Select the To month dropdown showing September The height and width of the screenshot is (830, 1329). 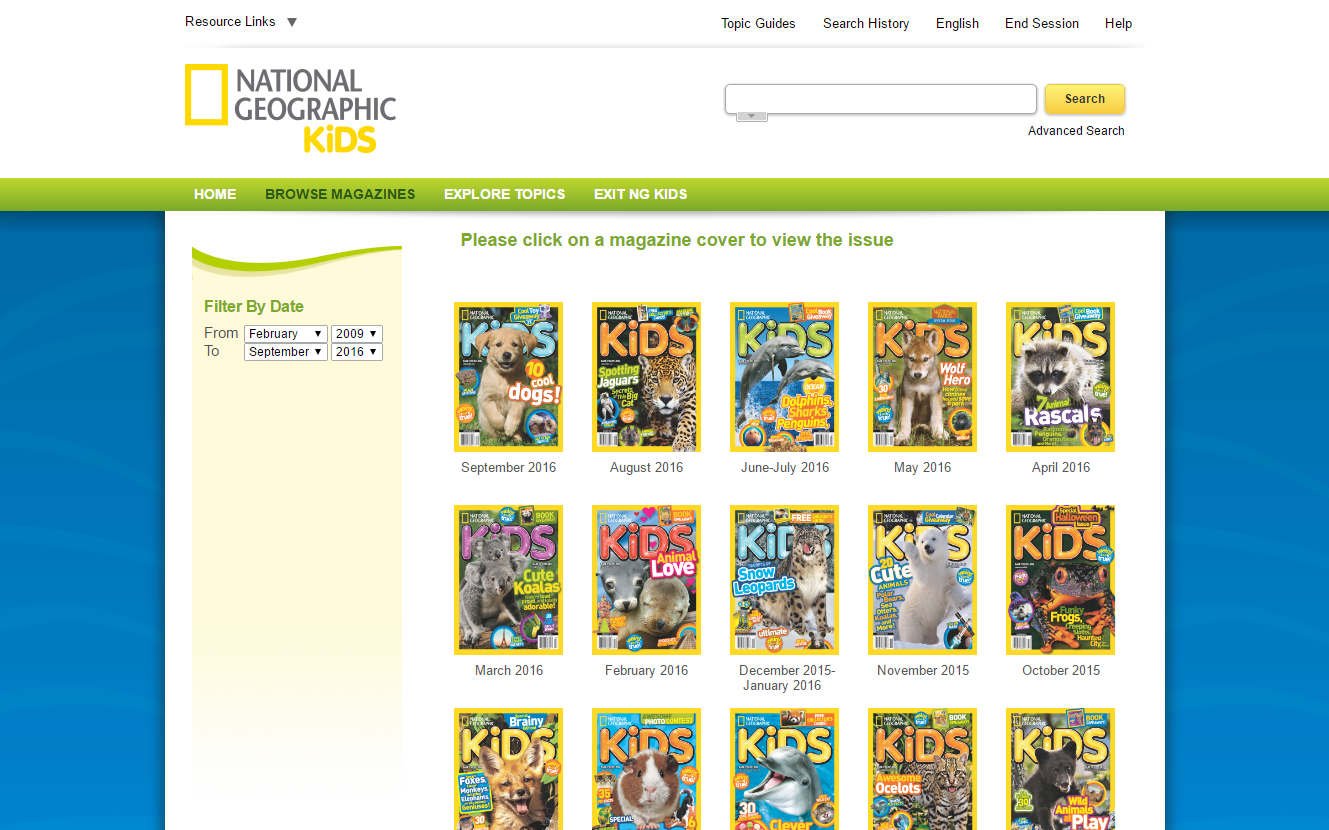click(286, 352)
